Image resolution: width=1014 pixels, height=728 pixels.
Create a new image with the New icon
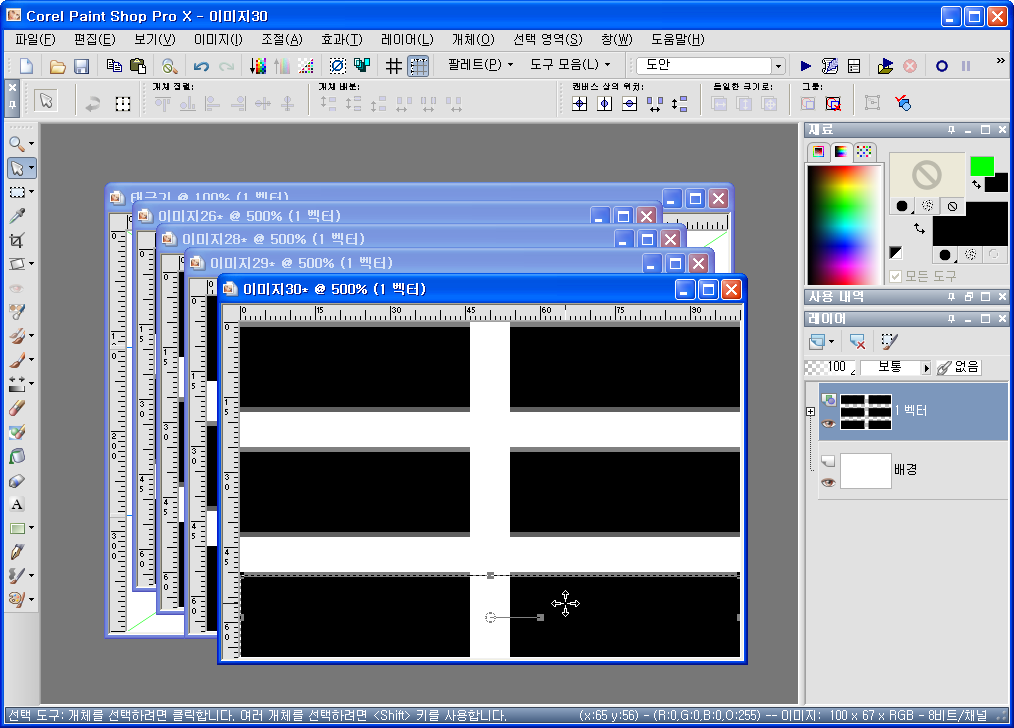(27, 66)
